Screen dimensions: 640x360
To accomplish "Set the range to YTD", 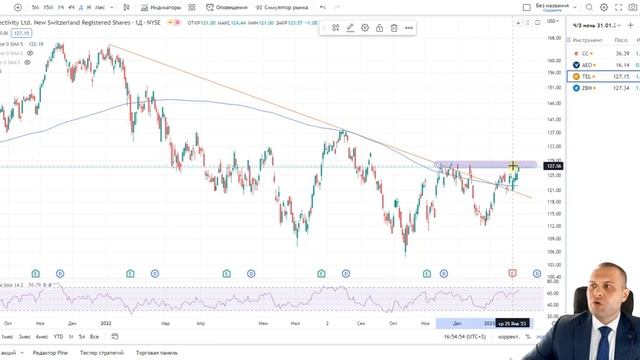I will click(58, 337).
